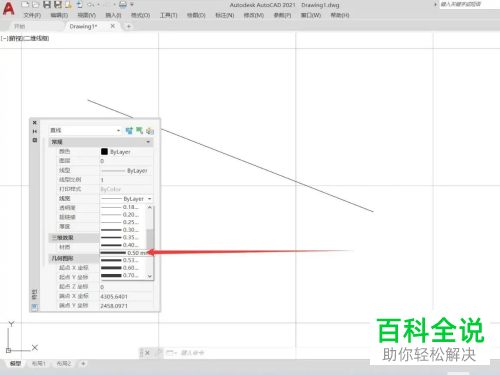The height and width of the screenshot is (375, 500).
Task: Select the 0.50 mm lineweight option
Action: click(x=123, y=253)
